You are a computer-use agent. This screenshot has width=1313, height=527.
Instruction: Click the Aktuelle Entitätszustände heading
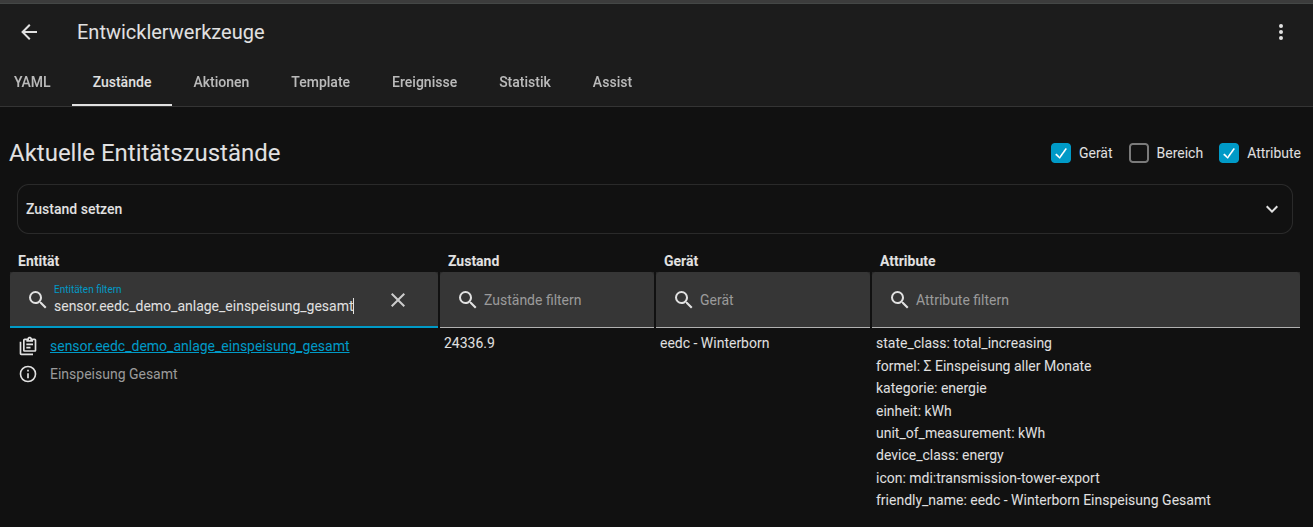coord(145,153)
